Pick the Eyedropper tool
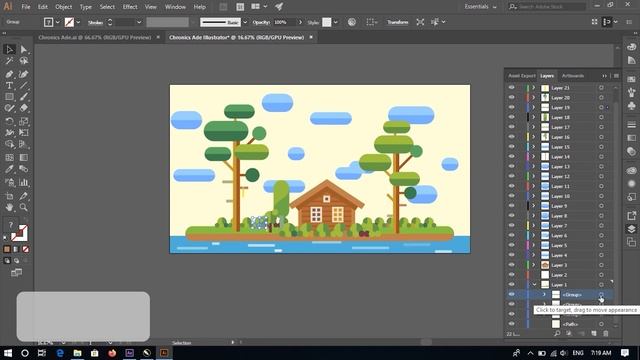Screen dimensions: 640x360 [9, 169]
